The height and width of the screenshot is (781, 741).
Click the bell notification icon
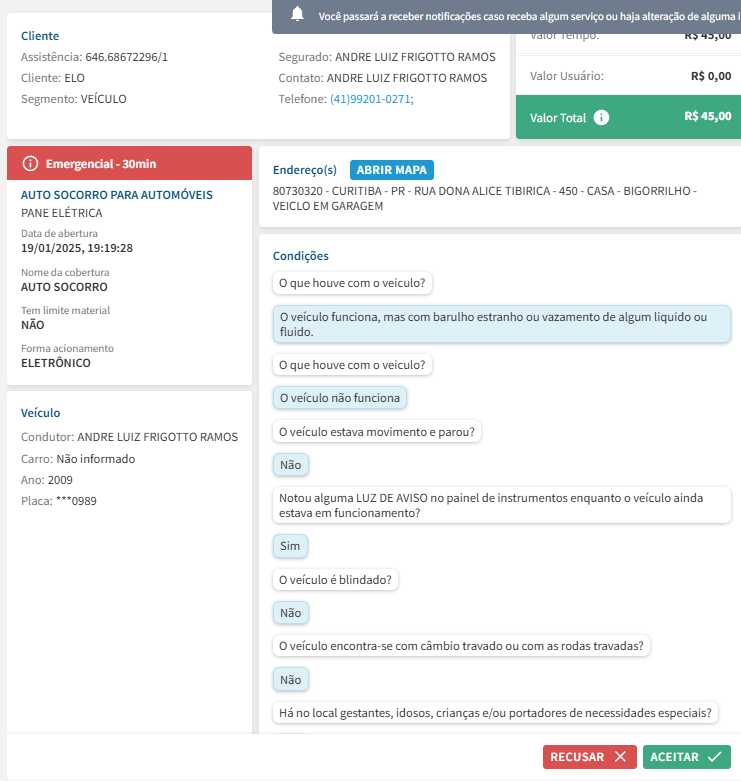297,15
